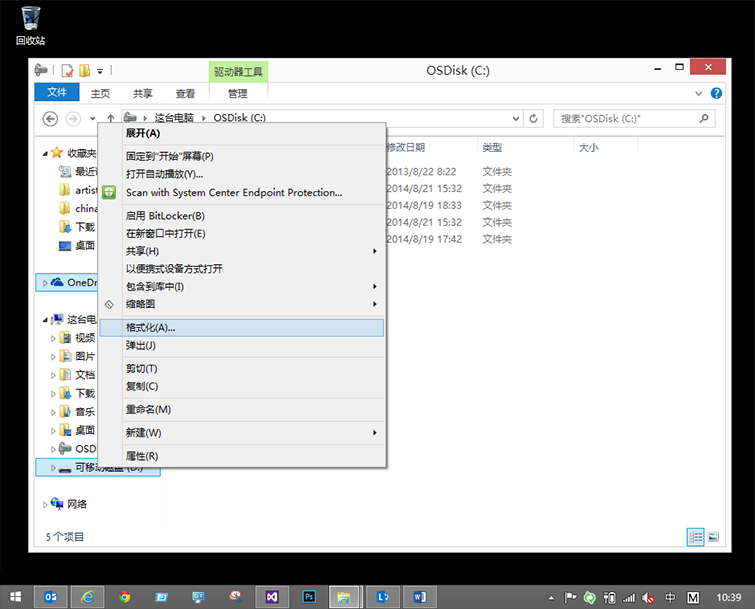The image size is (755, 609).
Task: Launch Internet Explorer from the taskbar
Action: click(87, 597)
